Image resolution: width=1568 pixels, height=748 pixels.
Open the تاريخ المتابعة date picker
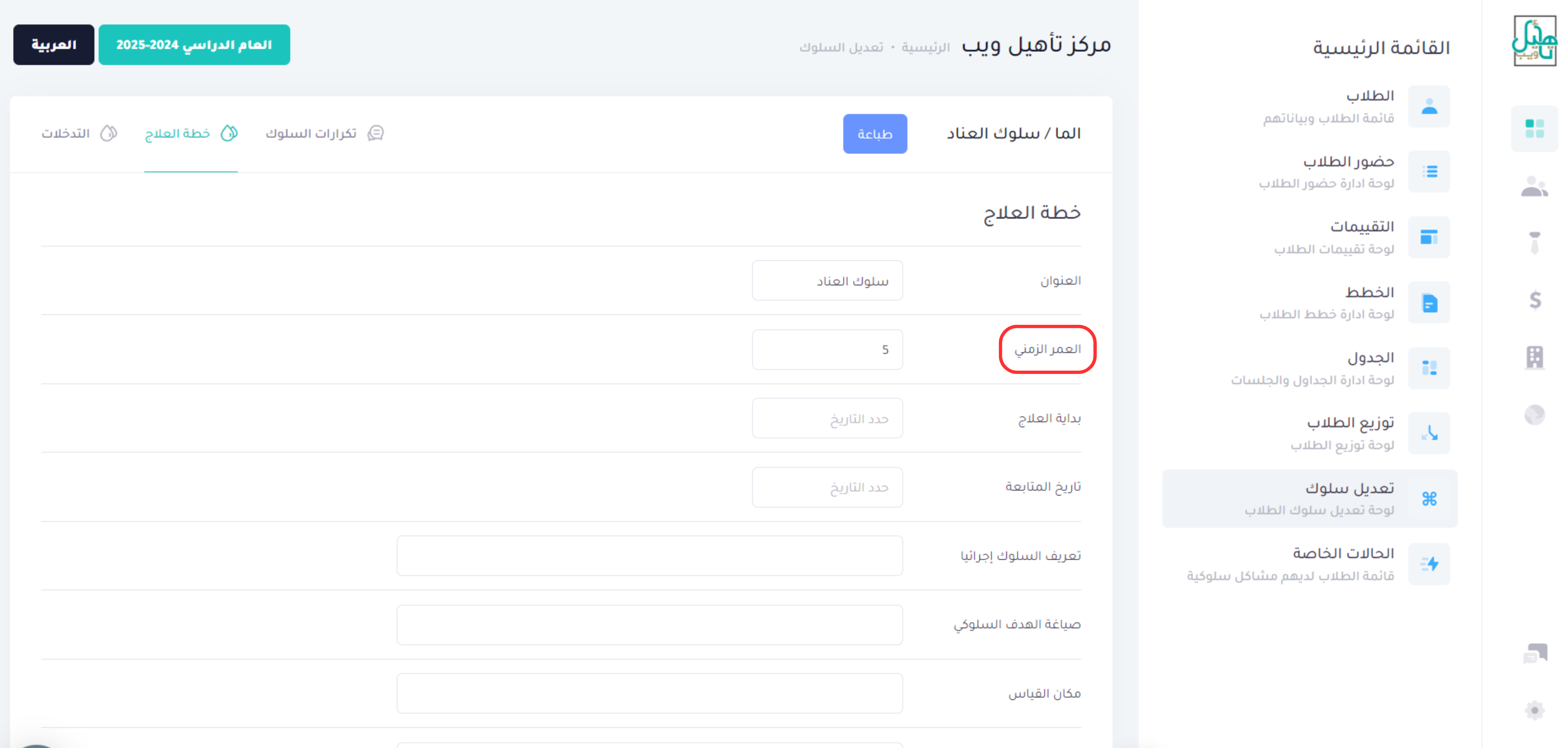point(827,487)
